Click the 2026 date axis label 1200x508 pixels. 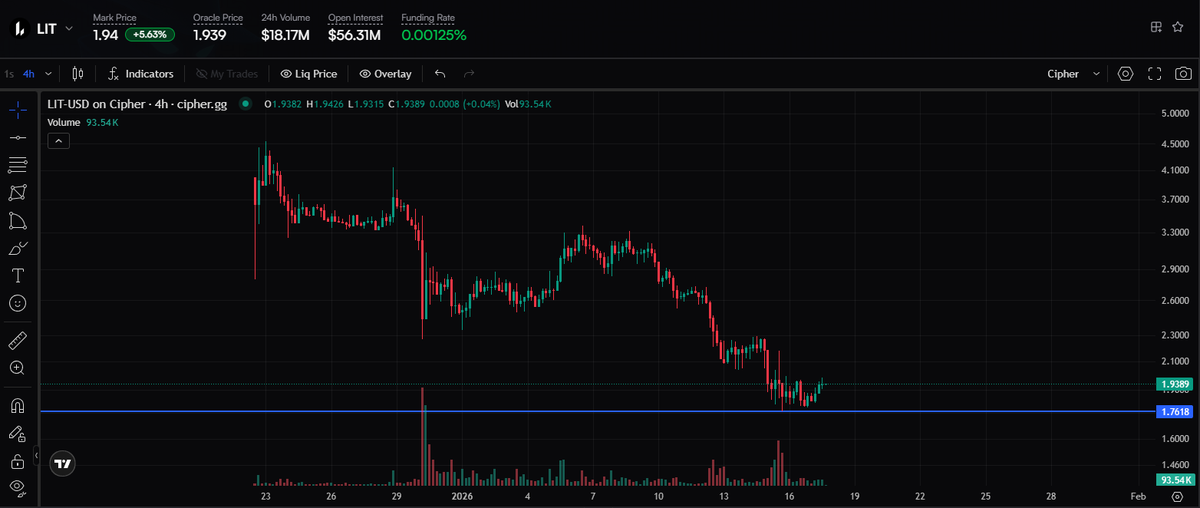tap(462, 496)
